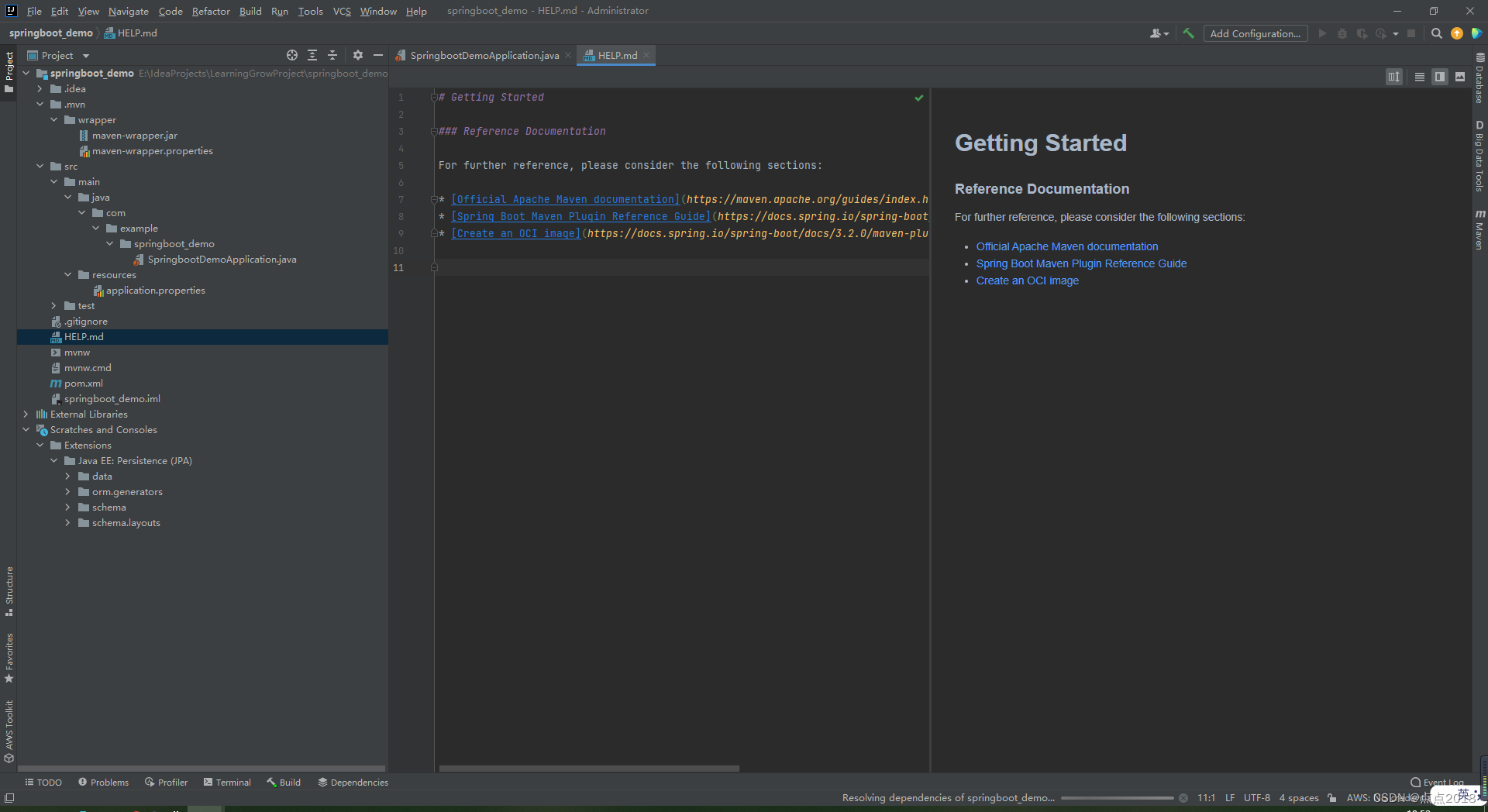Click the Stop square icon
This screenshot has height=812, width=1488.
click(x=1411, y=33)
